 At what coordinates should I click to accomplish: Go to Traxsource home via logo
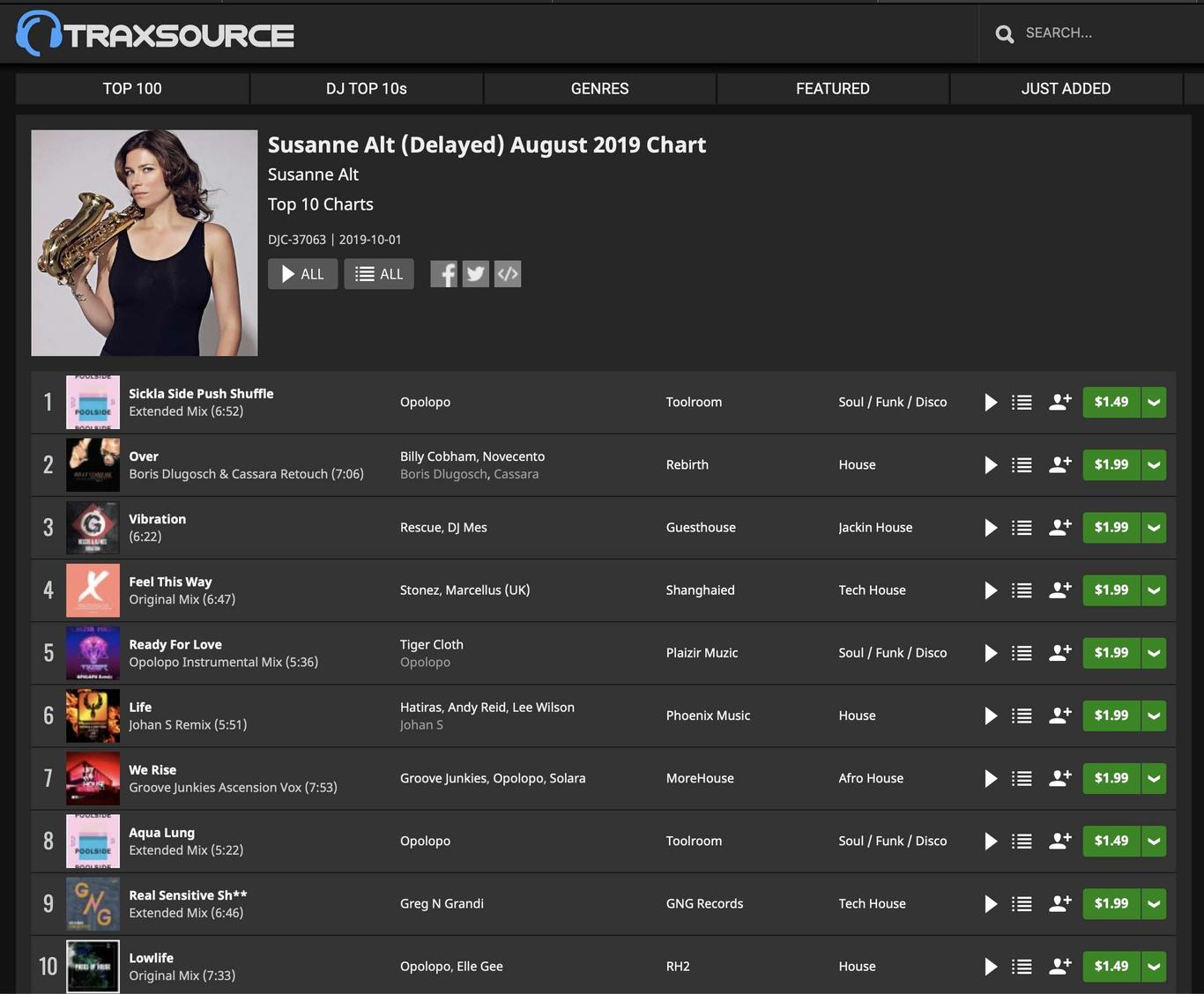155,33
